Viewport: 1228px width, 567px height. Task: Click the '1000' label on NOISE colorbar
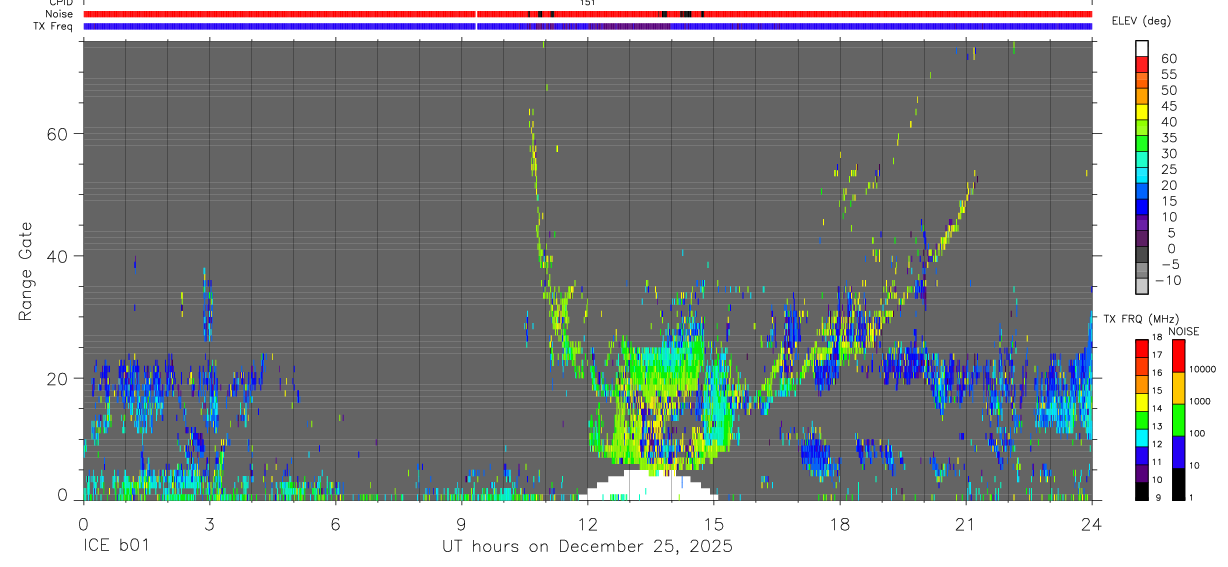[1200, 401]
